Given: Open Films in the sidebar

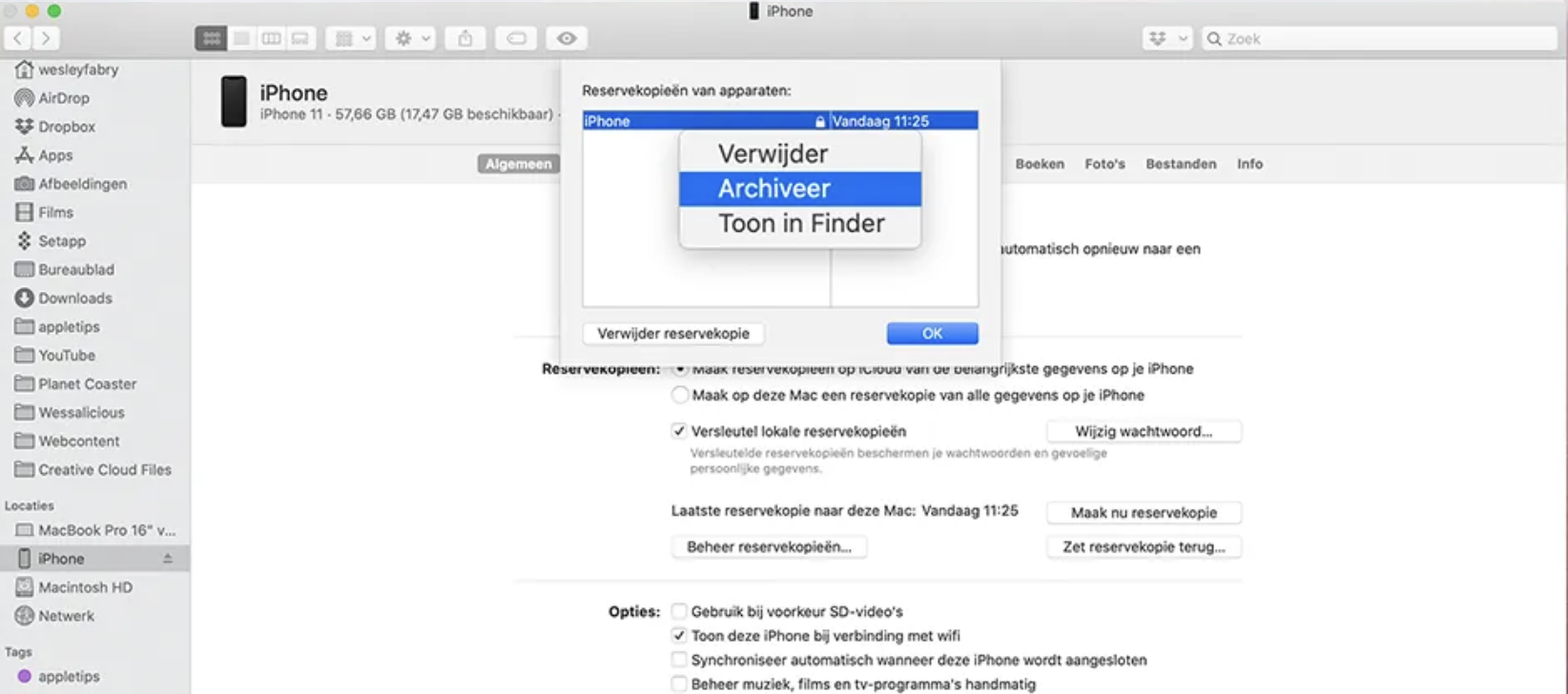Looking at the screenshot, I should [x=44, y=213].
